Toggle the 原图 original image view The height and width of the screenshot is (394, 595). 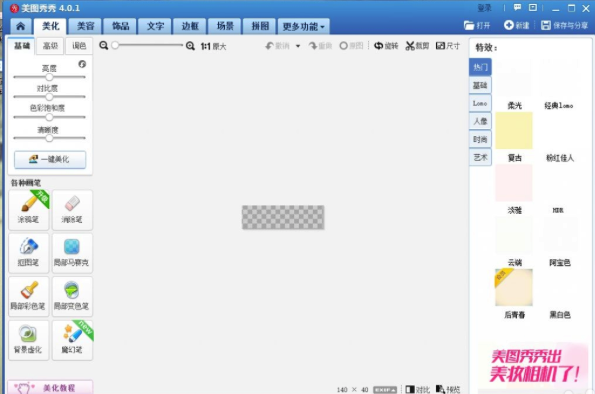click(351, 46)
